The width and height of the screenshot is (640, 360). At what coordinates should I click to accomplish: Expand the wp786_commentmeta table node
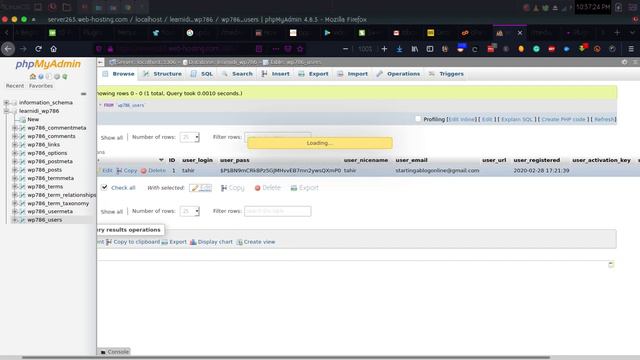pyautogui.click(x=15, y=128)
